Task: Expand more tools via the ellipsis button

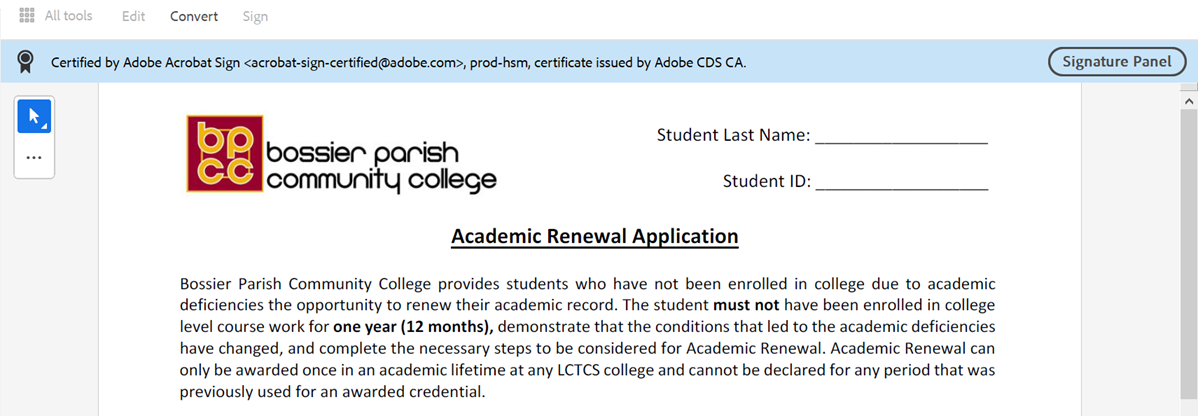Action: point(34,158)
